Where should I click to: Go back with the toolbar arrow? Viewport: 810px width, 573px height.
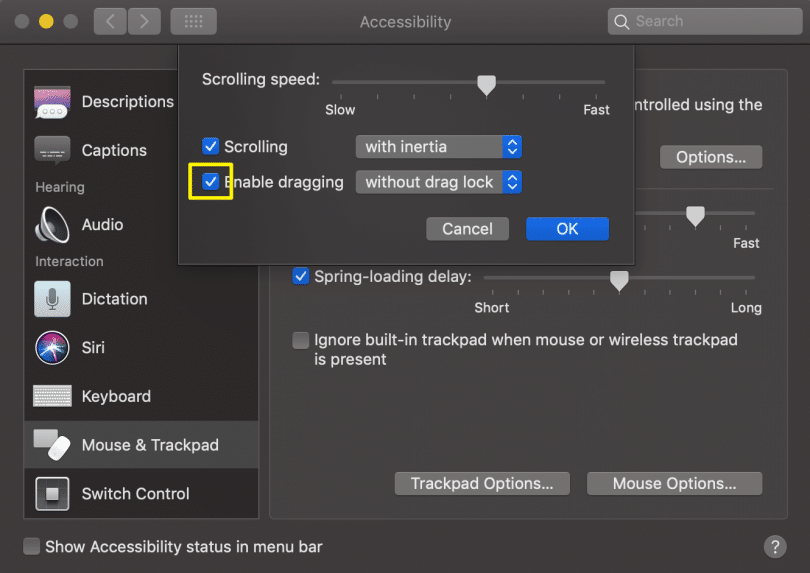(x=110, y=21)
